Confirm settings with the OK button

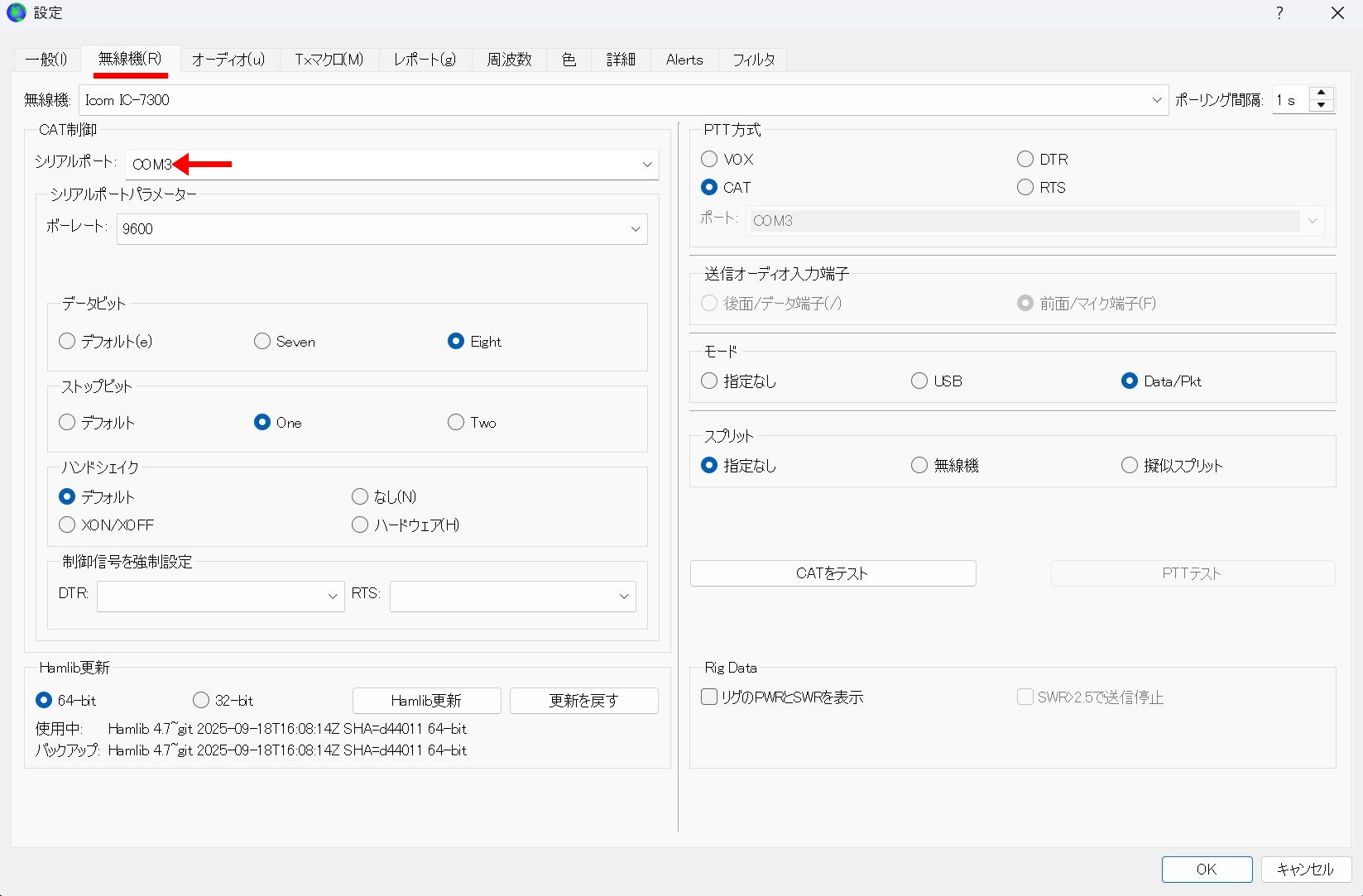[1206, 870]
